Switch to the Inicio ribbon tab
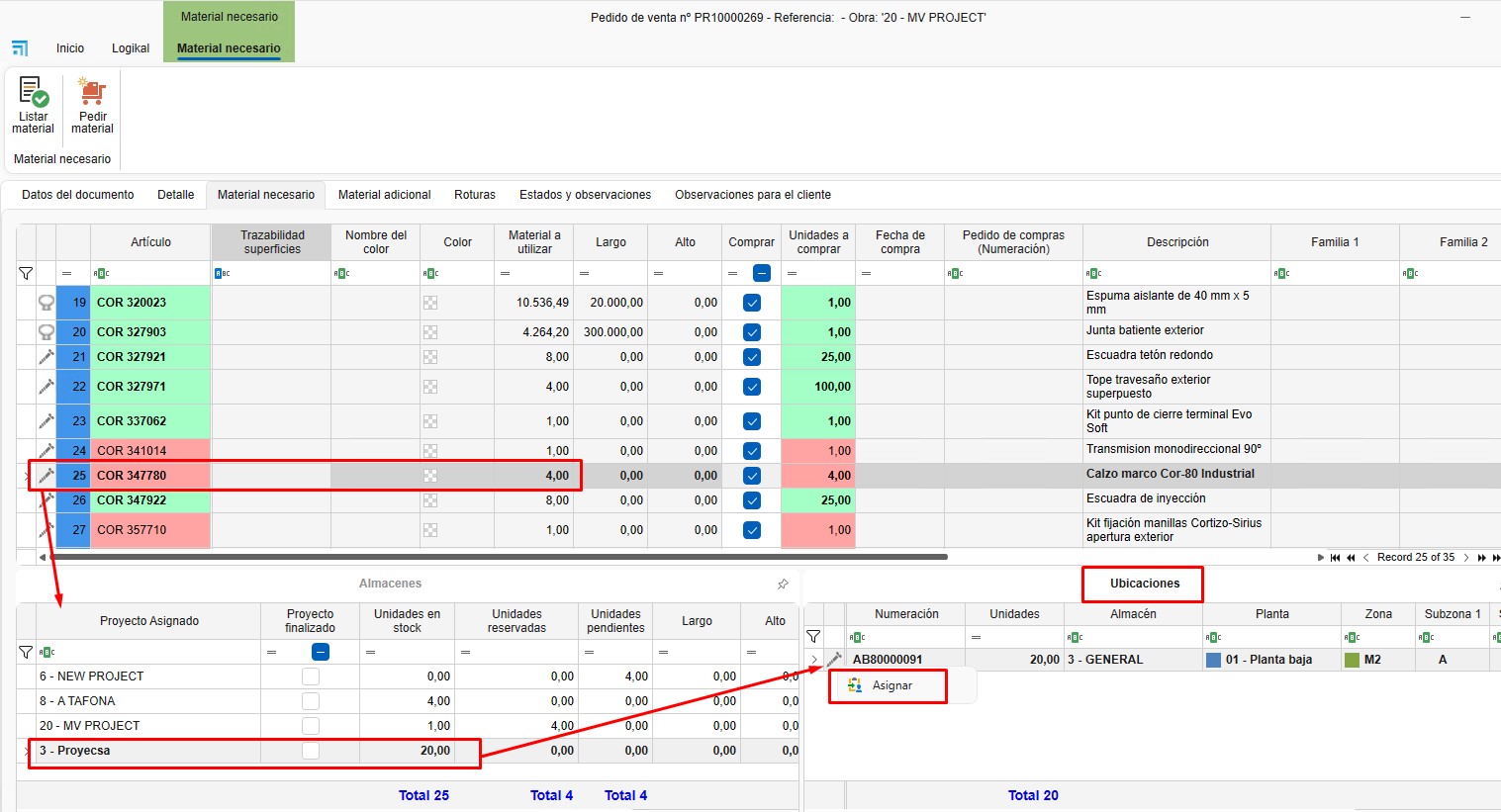Image resolution: width=1501 pixels, height=812 pixels. [70, 47]
